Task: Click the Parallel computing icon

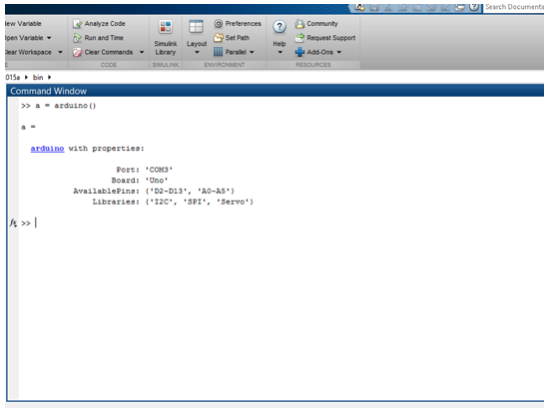Action: click(x=218, y=52)
